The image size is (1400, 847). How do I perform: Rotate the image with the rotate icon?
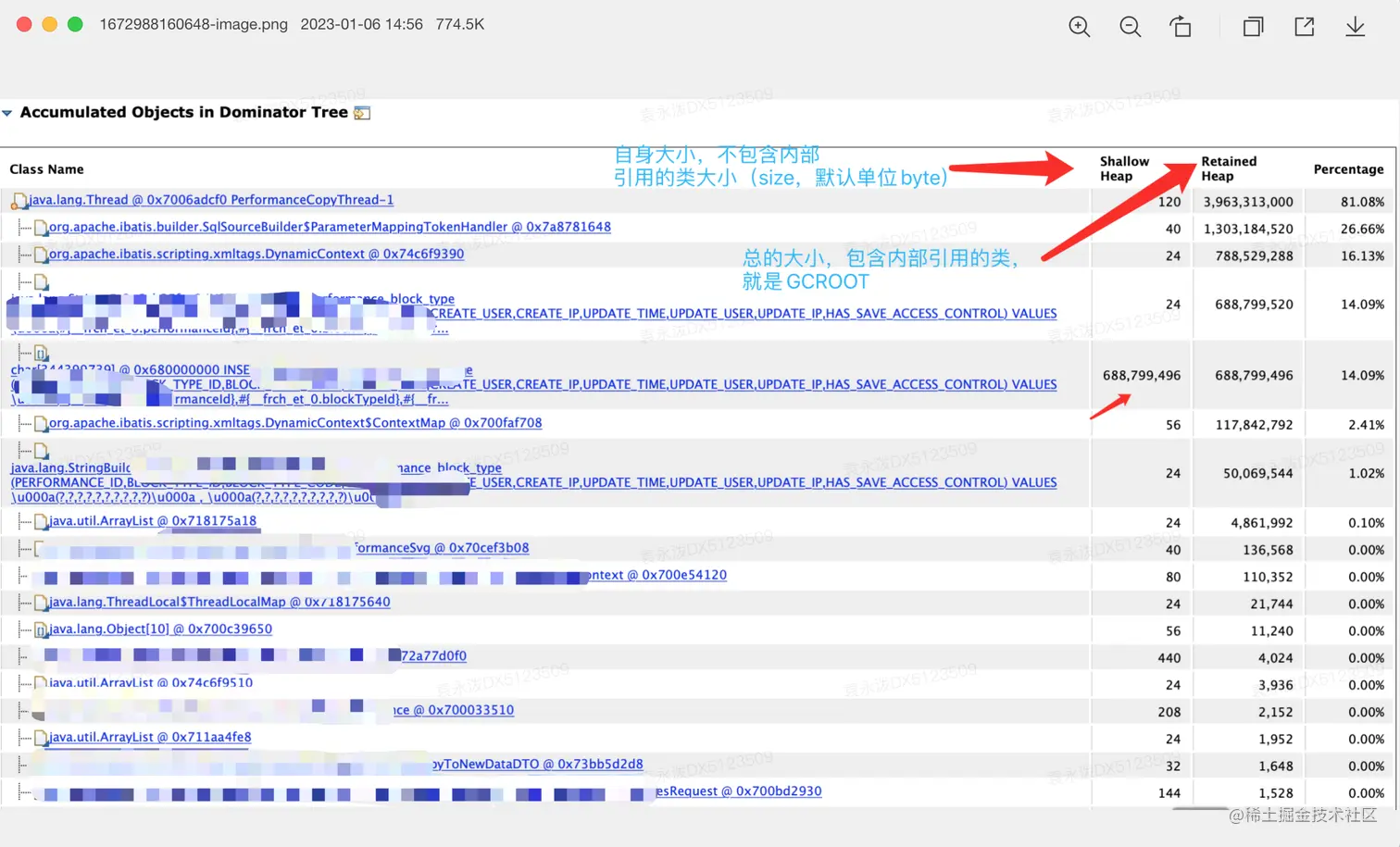pos(1181,27)
